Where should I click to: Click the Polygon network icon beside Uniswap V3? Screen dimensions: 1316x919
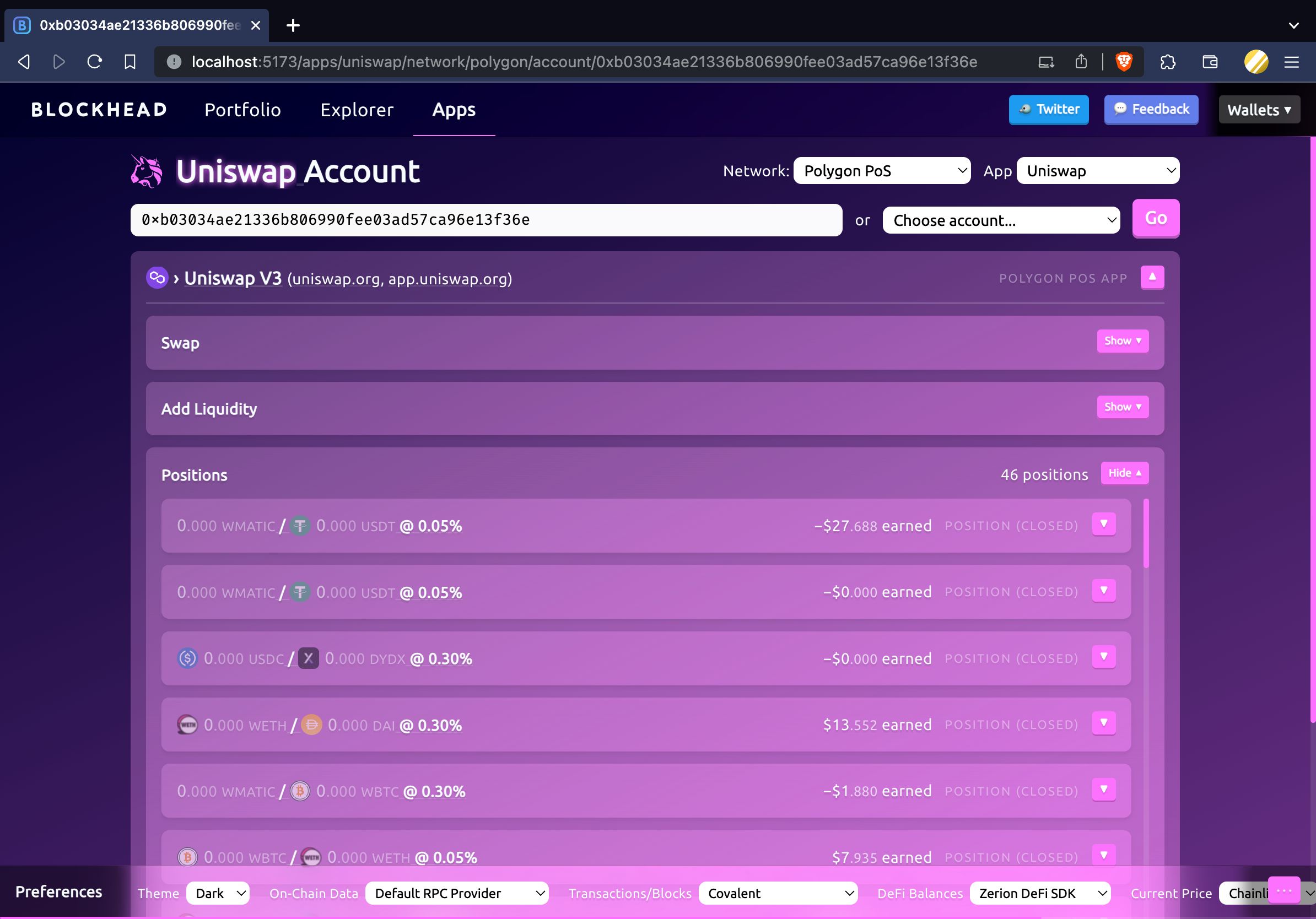[x=157, y=278]
